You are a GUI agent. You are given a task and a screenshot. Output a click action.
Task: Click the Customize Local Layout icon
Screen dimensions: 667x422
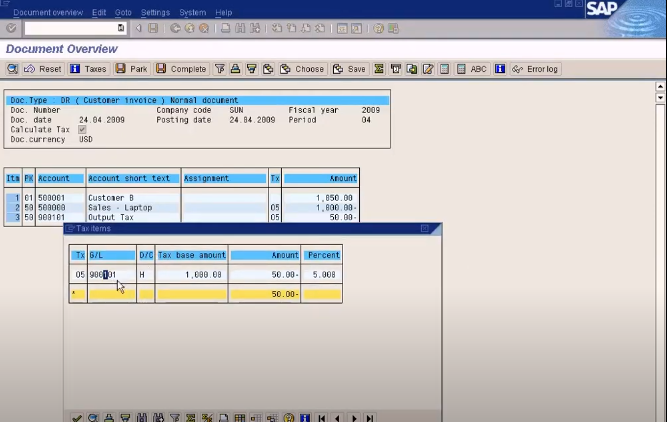coord(393,29)
